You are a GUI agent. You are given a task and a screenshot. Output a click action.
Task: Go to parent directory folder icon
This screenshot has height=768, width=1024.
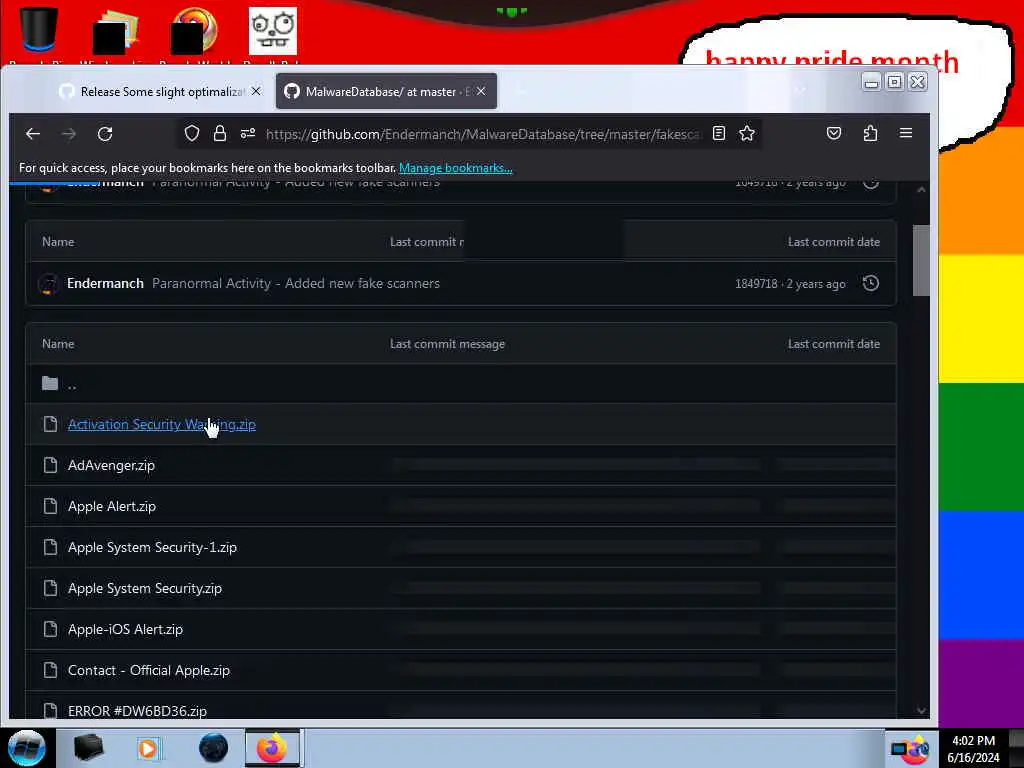(x=50, y=383)
